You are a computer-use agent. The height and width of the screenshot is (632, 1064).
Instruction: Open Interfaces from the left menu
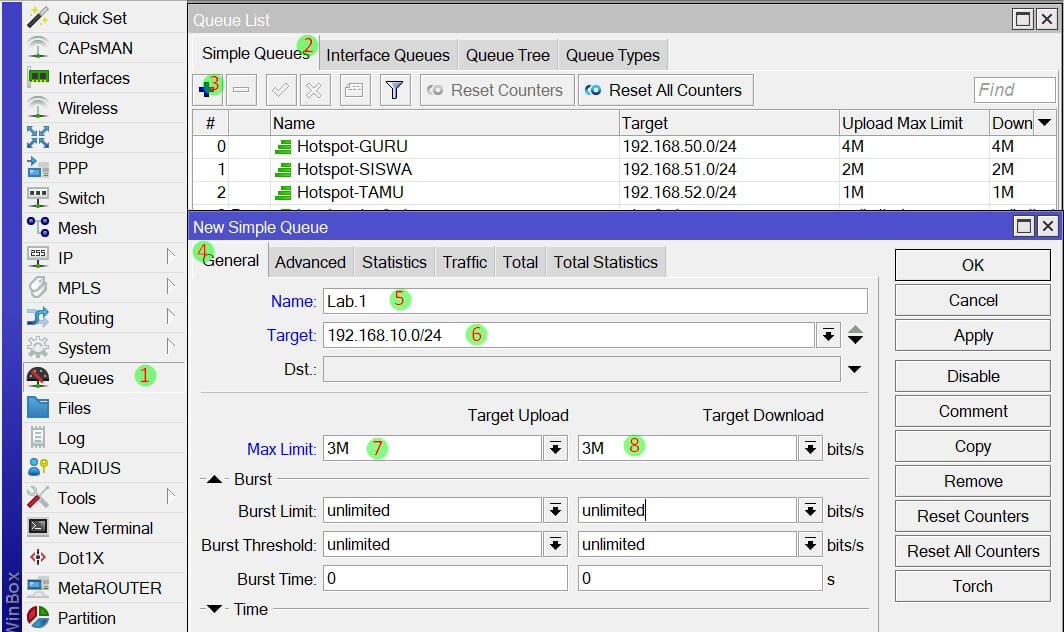(x=93, y=78)
